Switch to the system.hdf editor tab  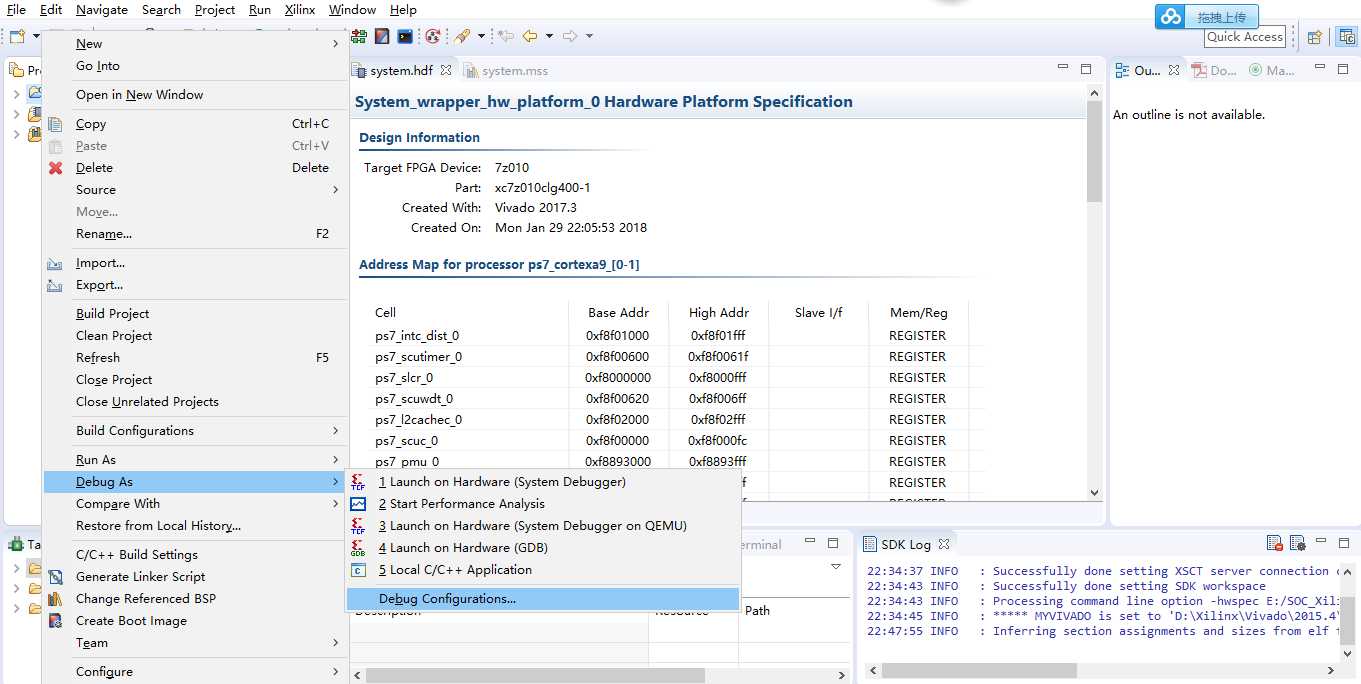point(401,71)
